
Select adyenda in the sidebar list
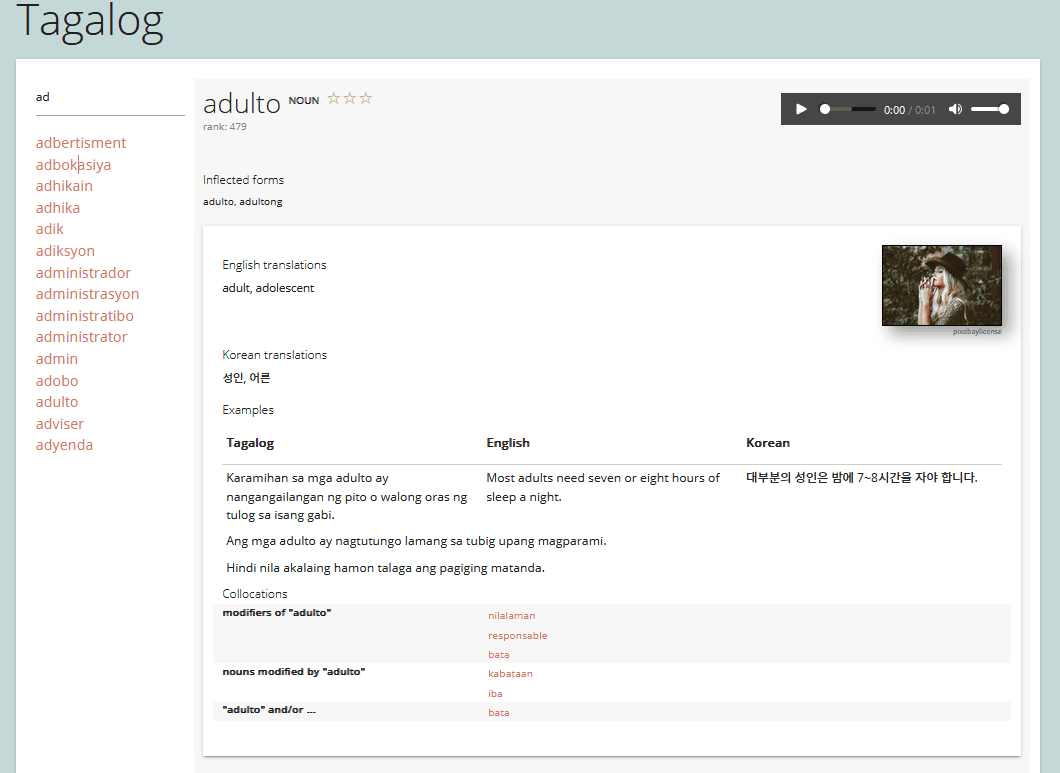pyautogui.click(x=64, y=445)
